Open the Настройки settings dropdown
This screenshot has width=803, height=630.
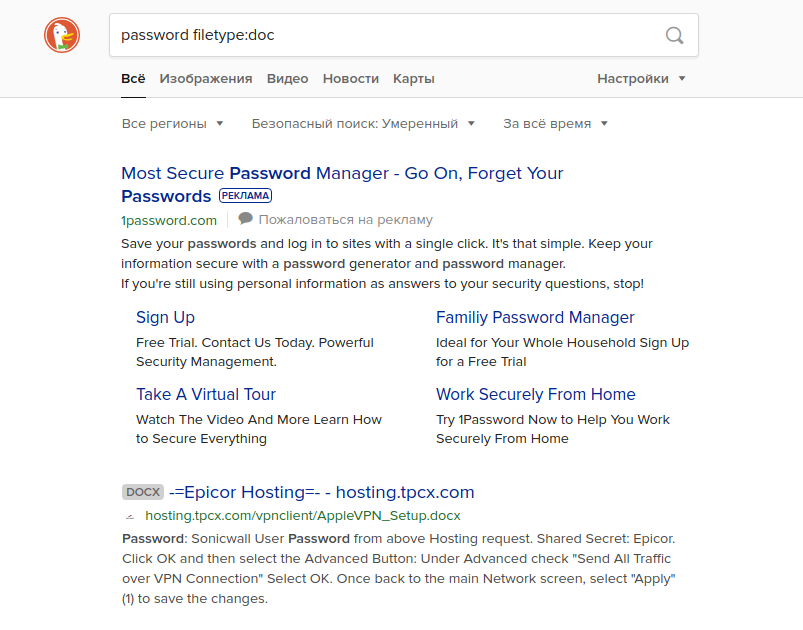pos(641,79)
